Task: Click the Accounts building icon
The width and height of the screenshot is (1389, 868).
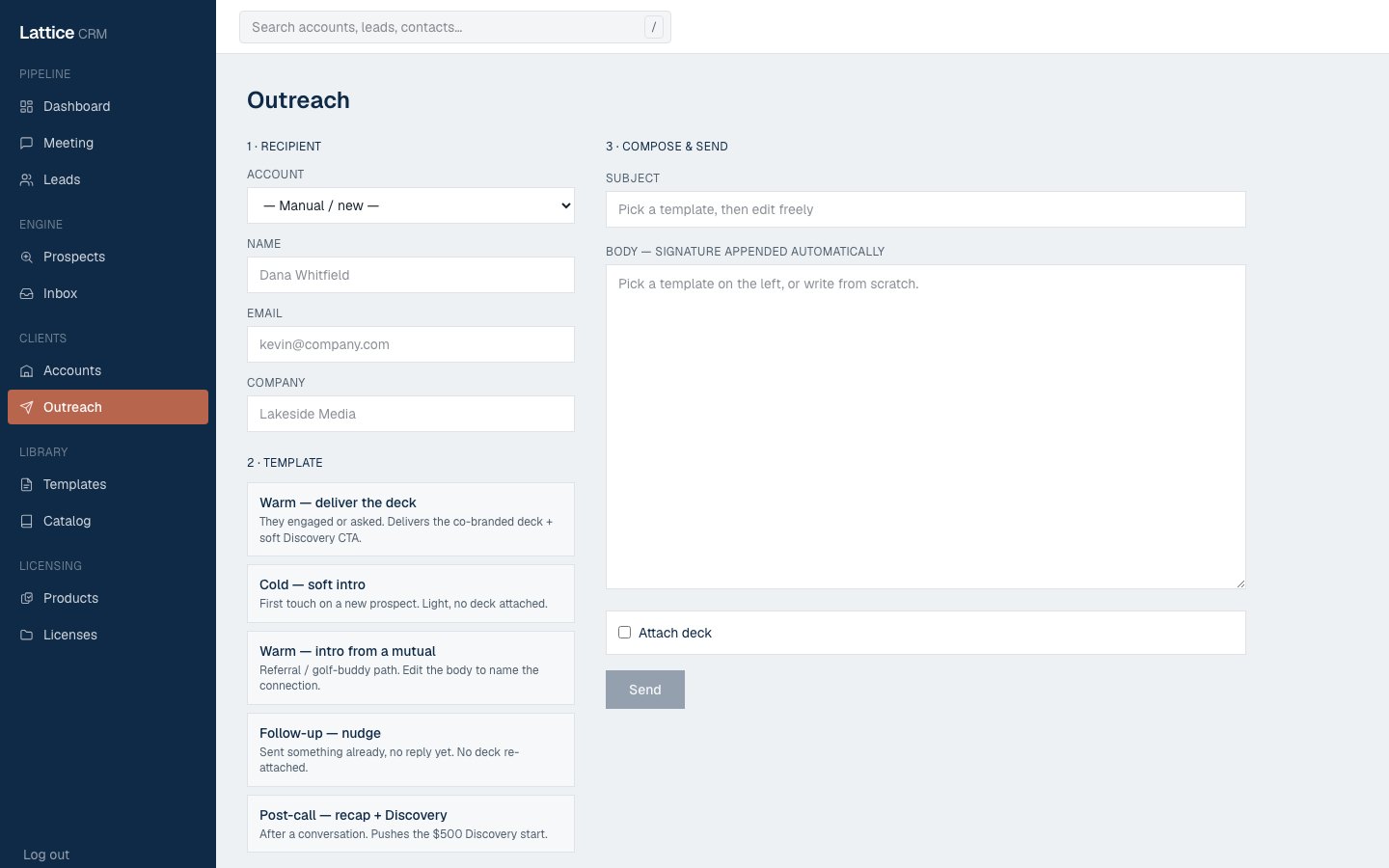Action: tap(27, 371)
